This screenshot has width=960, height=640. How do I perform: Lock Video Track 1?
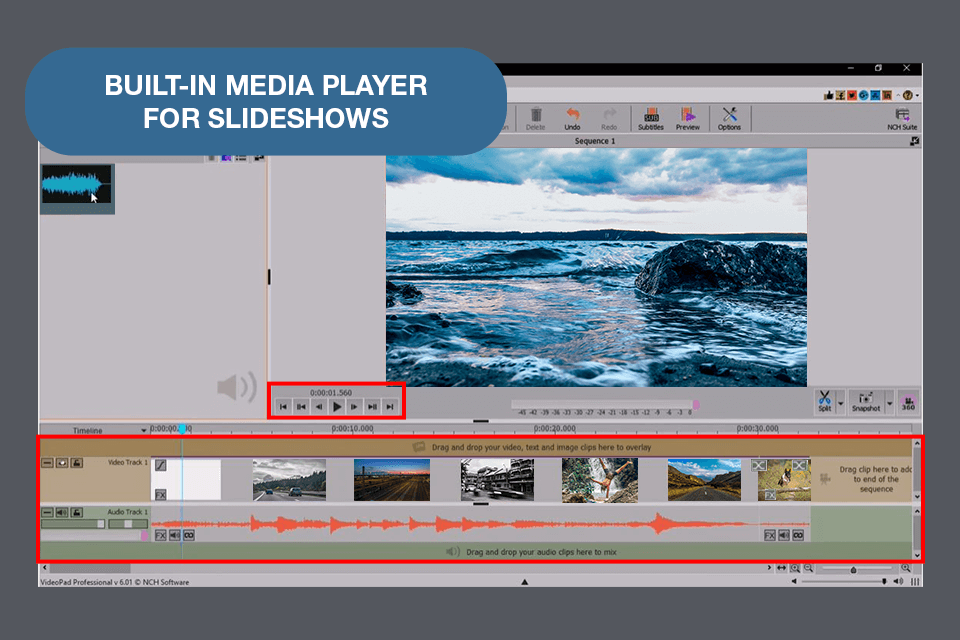77,462
